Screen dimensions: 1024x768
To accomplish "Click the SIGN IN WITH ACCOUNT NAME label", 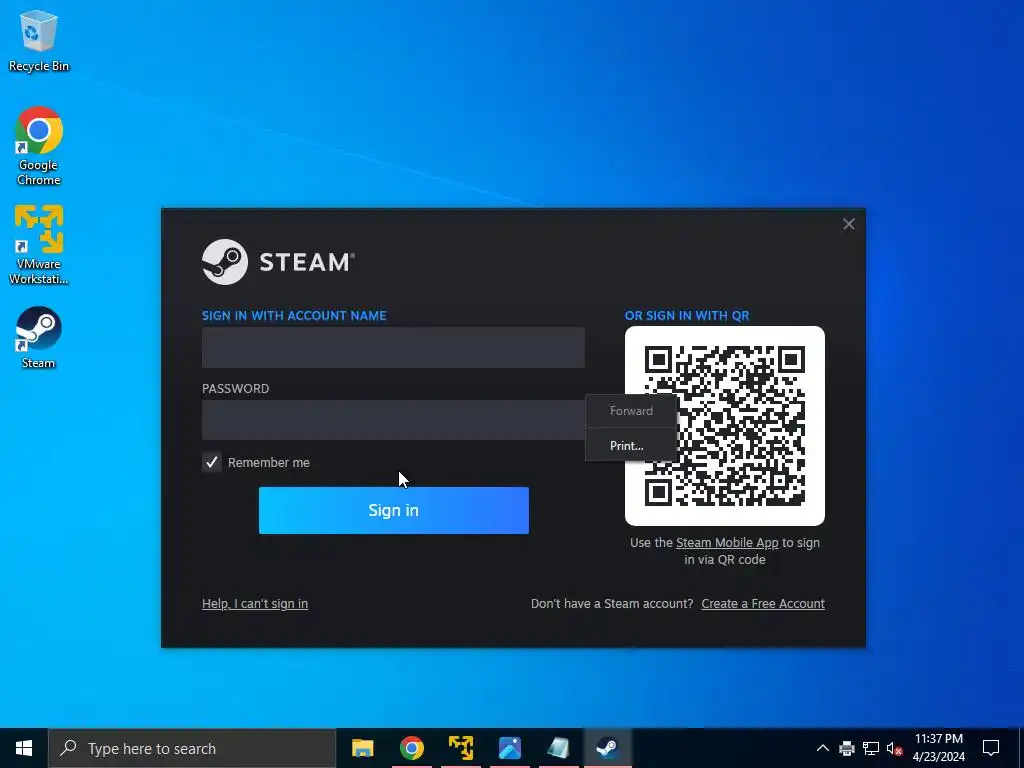I will (x=294, y=315).
